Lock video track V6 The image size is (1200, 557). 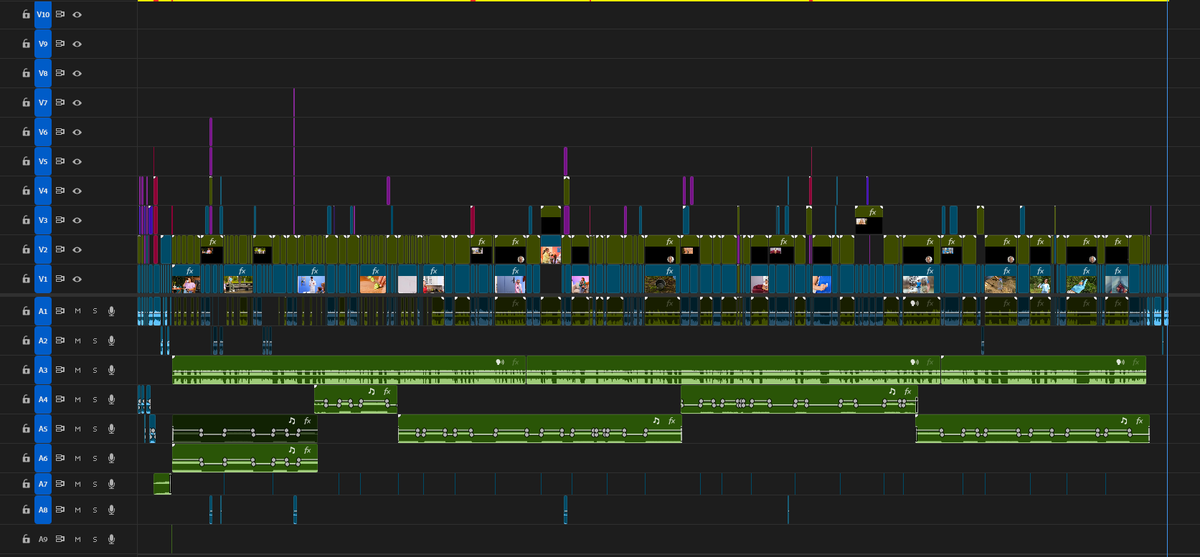(26, 132)
